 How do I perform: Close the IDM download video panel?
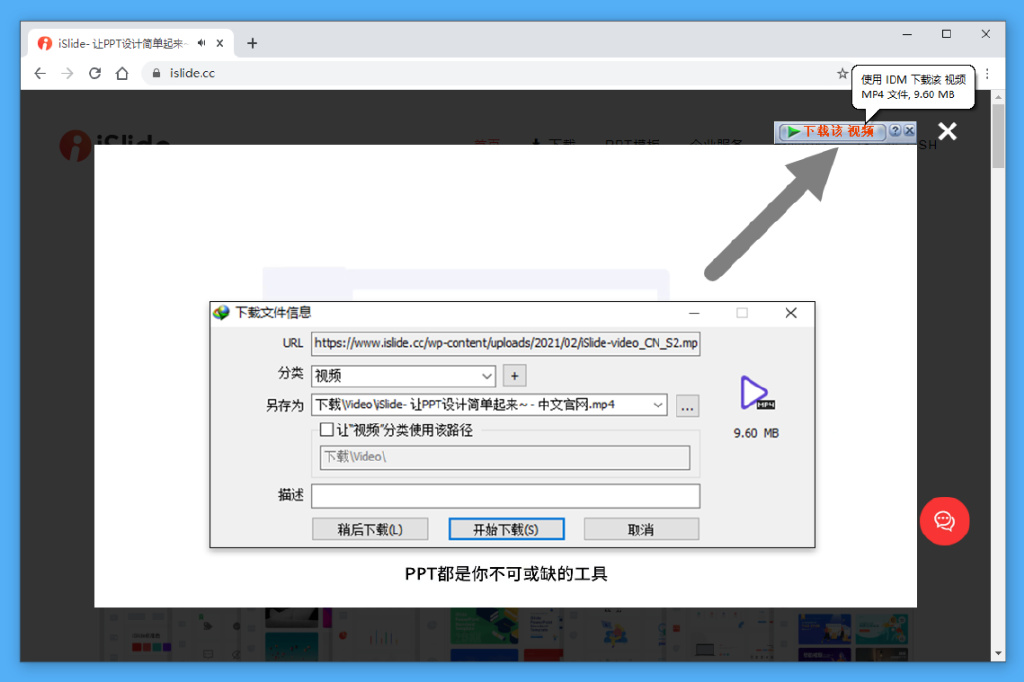point(908,131)
